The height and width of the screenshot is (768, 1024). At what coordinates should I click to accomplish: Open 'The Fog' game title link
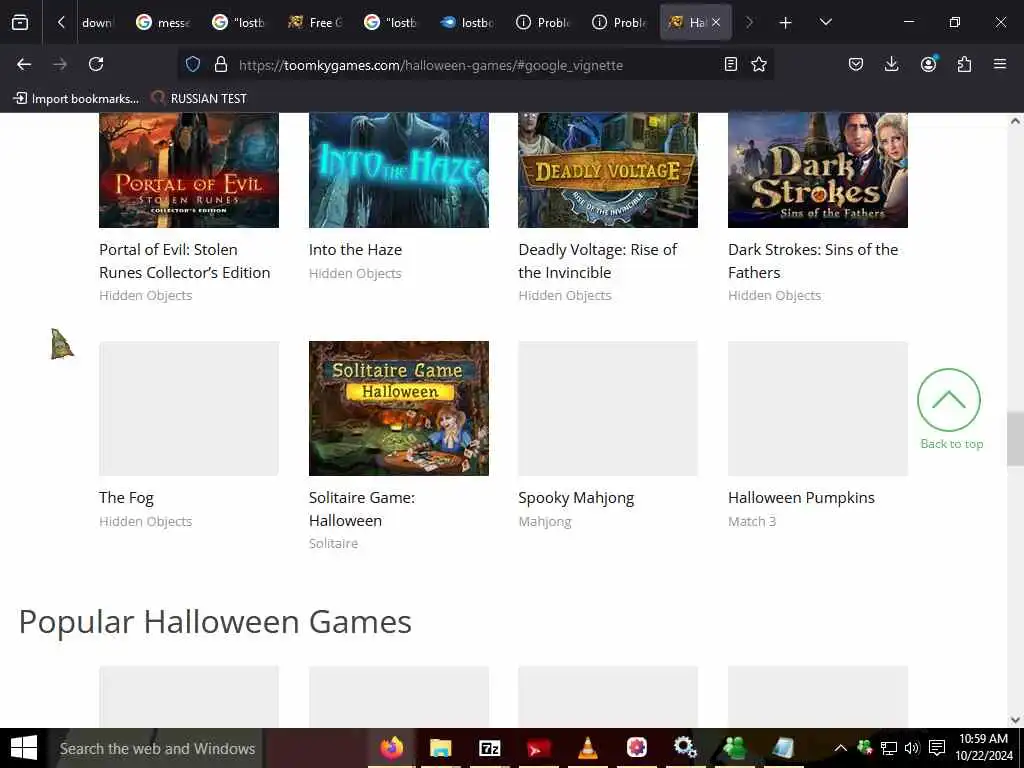tap(127, 498)
